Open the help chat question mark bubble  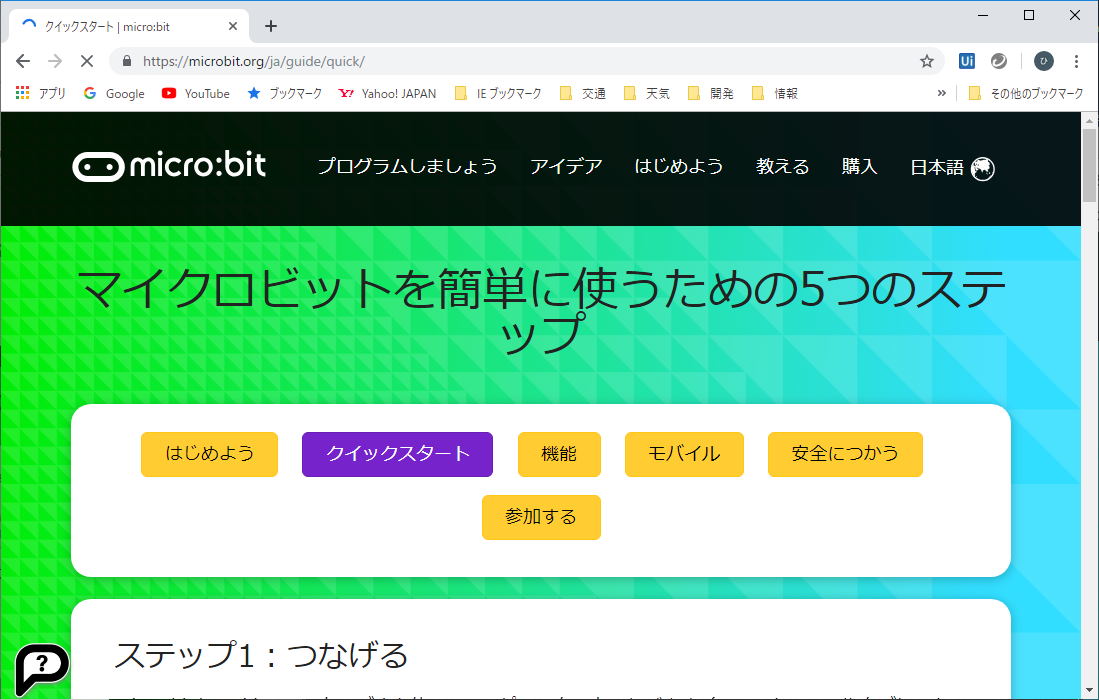42,668
